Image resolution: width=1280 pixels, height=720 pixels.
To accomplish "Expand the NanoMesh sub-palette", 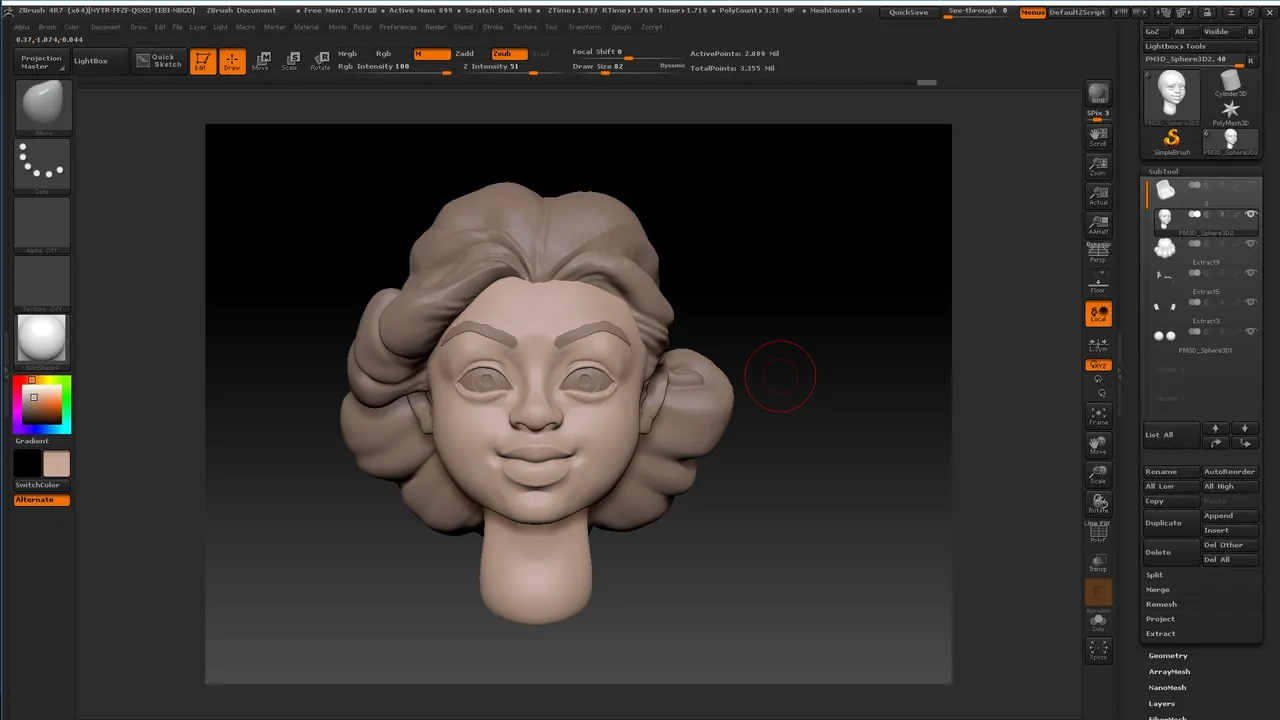I will (x=1167, y=688).
